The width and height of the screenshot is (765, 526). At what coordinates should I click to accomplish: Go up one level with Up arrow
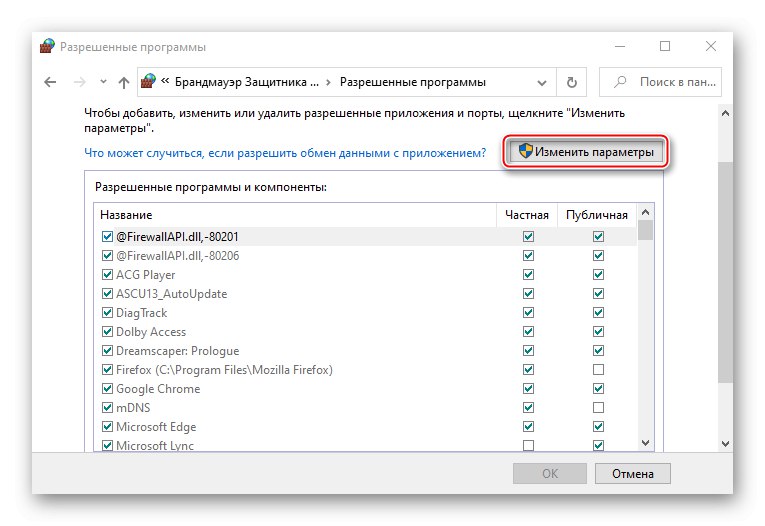[124, 82]
